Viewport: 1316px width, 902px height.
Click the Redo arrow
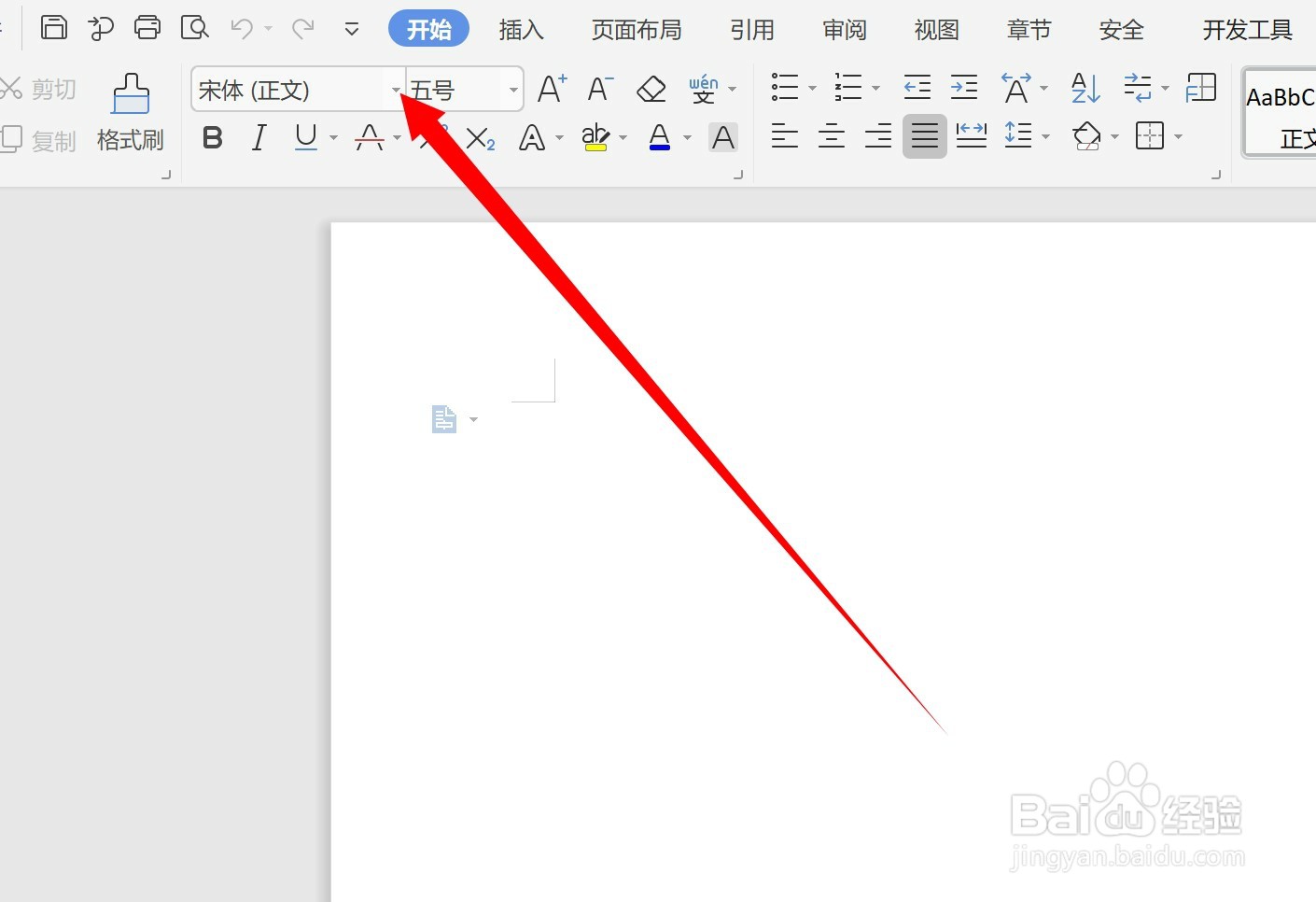[302, 29]
